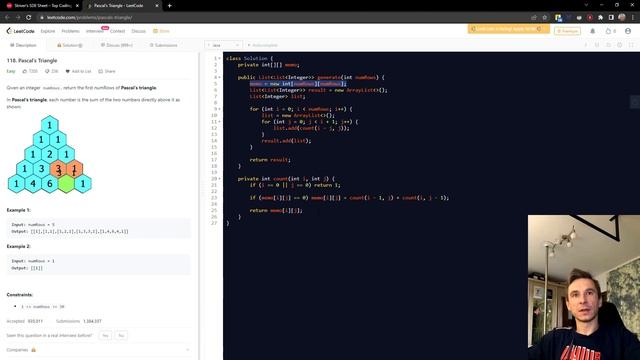Click the browser back arrow

[x=7, y=18]
